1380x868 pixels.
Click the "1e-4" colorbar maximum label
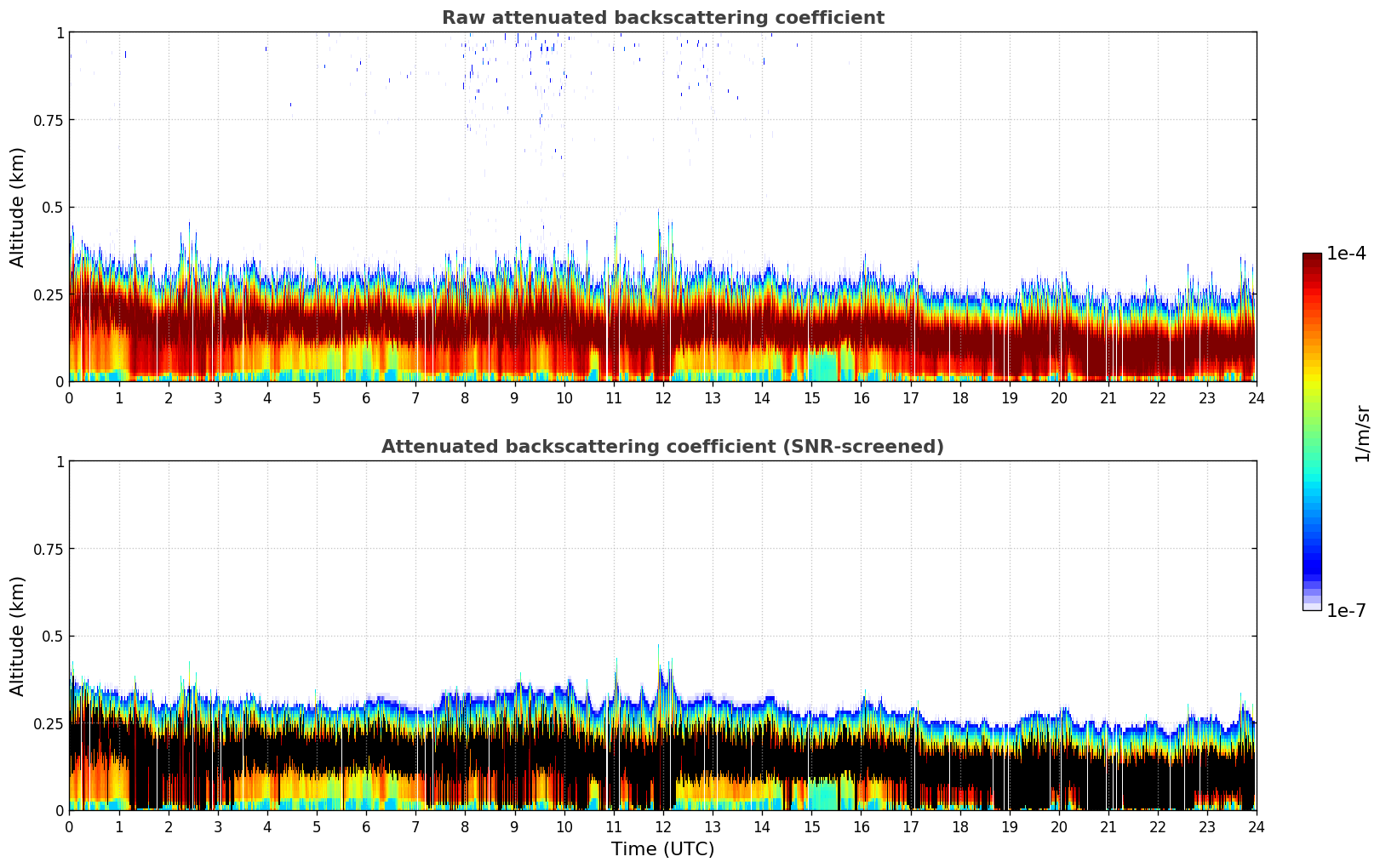pos(1346,254)
